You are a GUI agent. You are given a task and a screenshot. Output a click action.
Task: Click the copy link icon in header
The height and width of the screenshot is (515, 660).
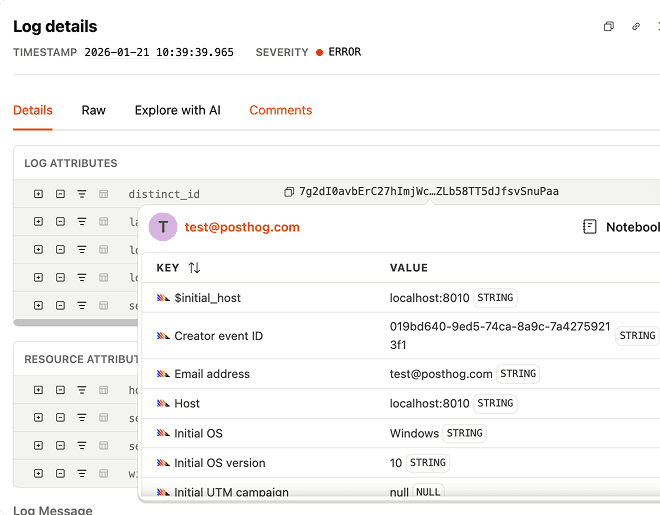pyautogui.click(x=636, y=27)
